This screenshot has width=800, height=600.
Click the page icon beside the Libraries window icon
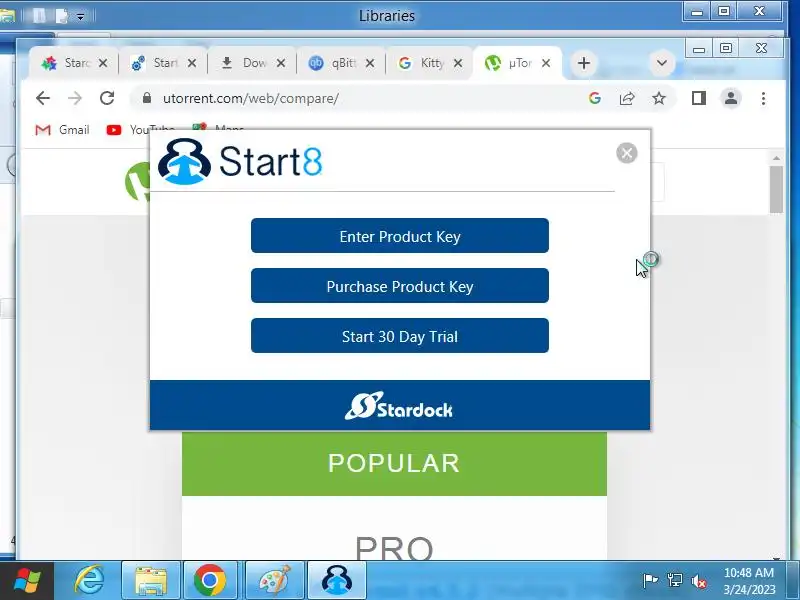pos(39,16)
